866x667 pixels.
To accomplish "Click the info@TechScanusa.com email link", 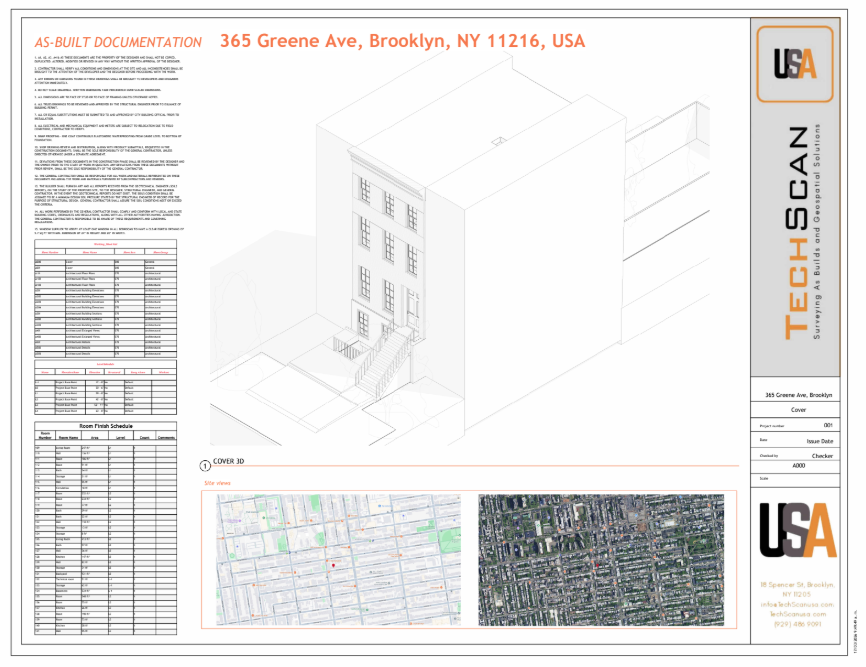I will [x=797, y=604].
